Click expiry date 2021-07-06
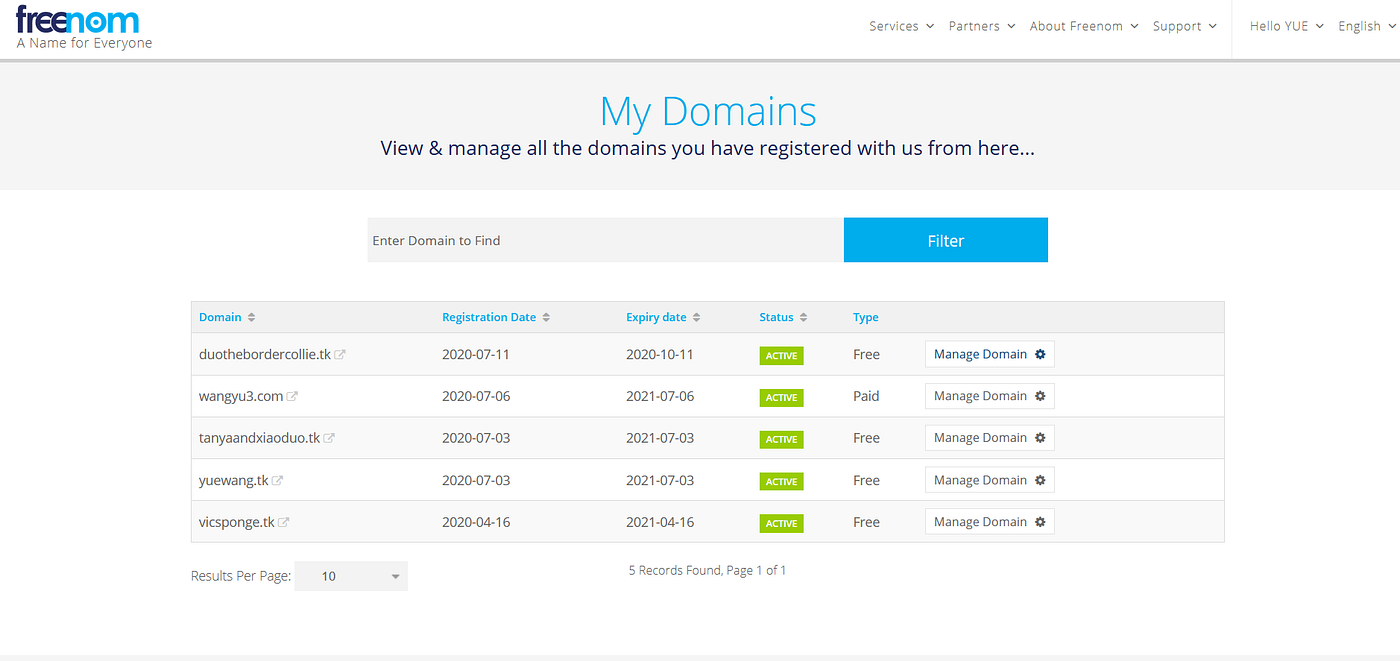 tap(660, 397)
